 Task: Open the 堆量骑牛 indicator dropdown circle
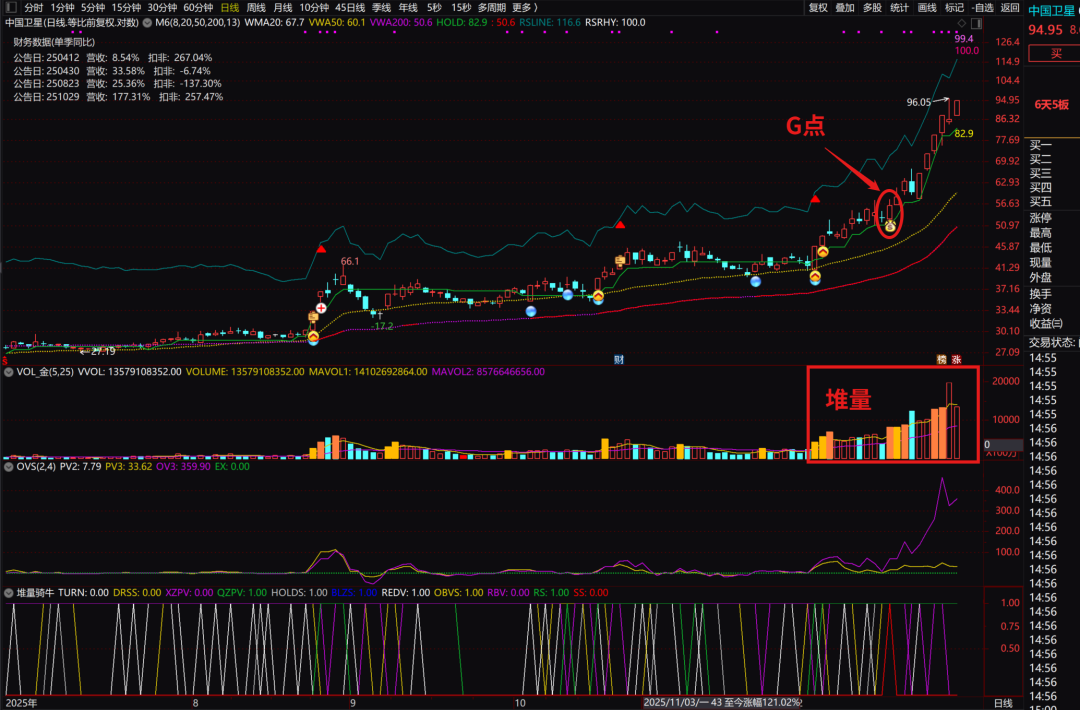(9, 593)
